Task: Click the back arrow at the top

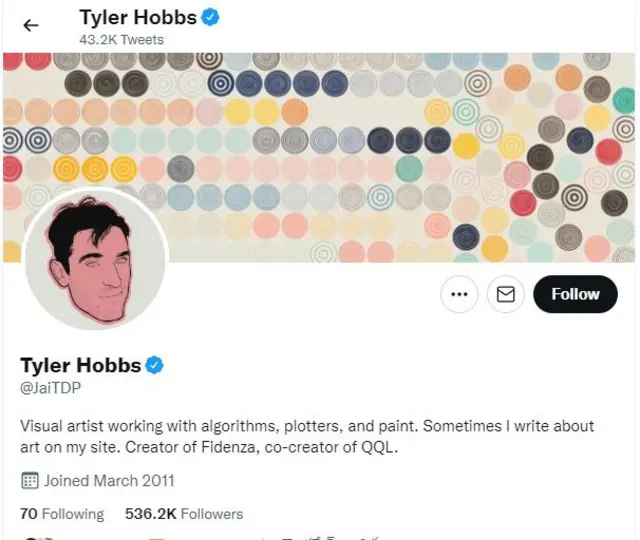Action: pos(31,26)
